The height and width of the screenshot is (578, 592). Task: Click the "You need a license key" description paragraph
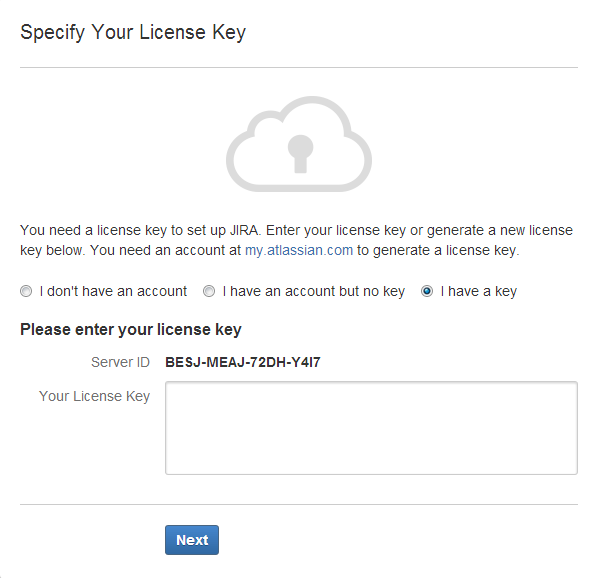tap(296, 240)
